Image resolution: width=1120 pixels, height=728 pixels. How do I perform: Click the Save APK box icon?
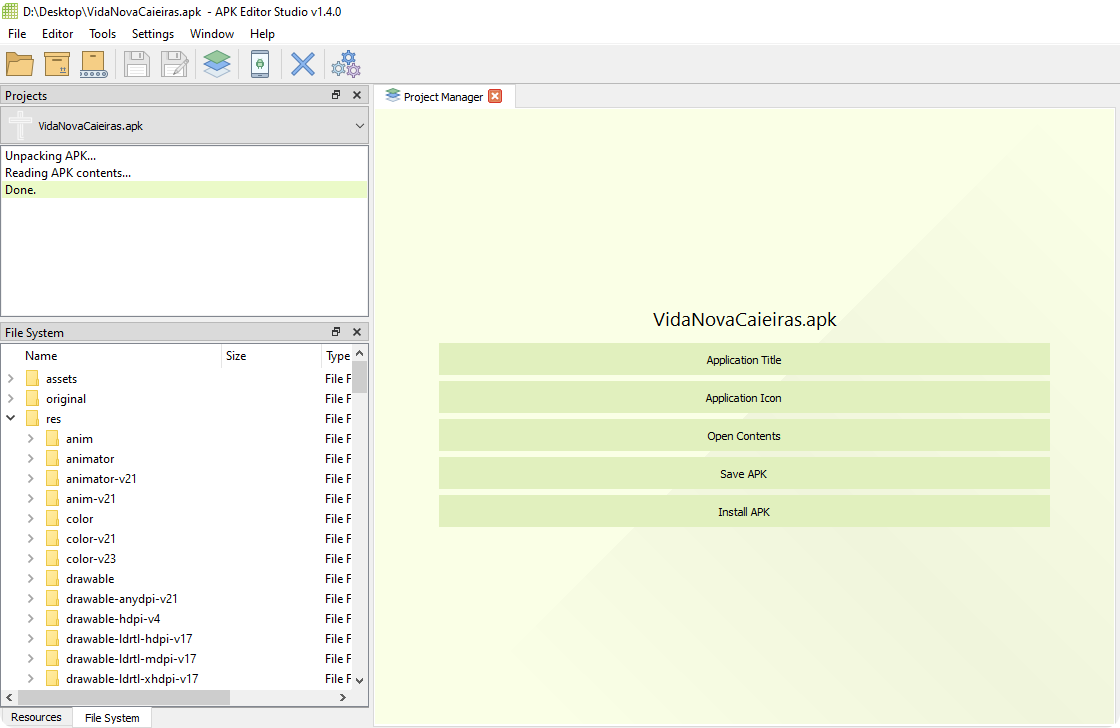click(57, 64)
